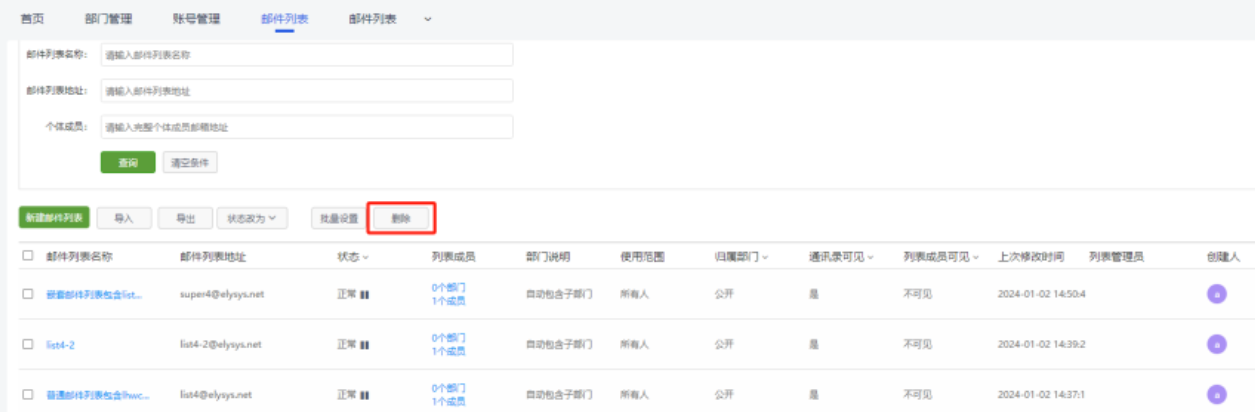
Task: Click pause icon in list4-2@elysys.net row status
Action: click(363, 344)
